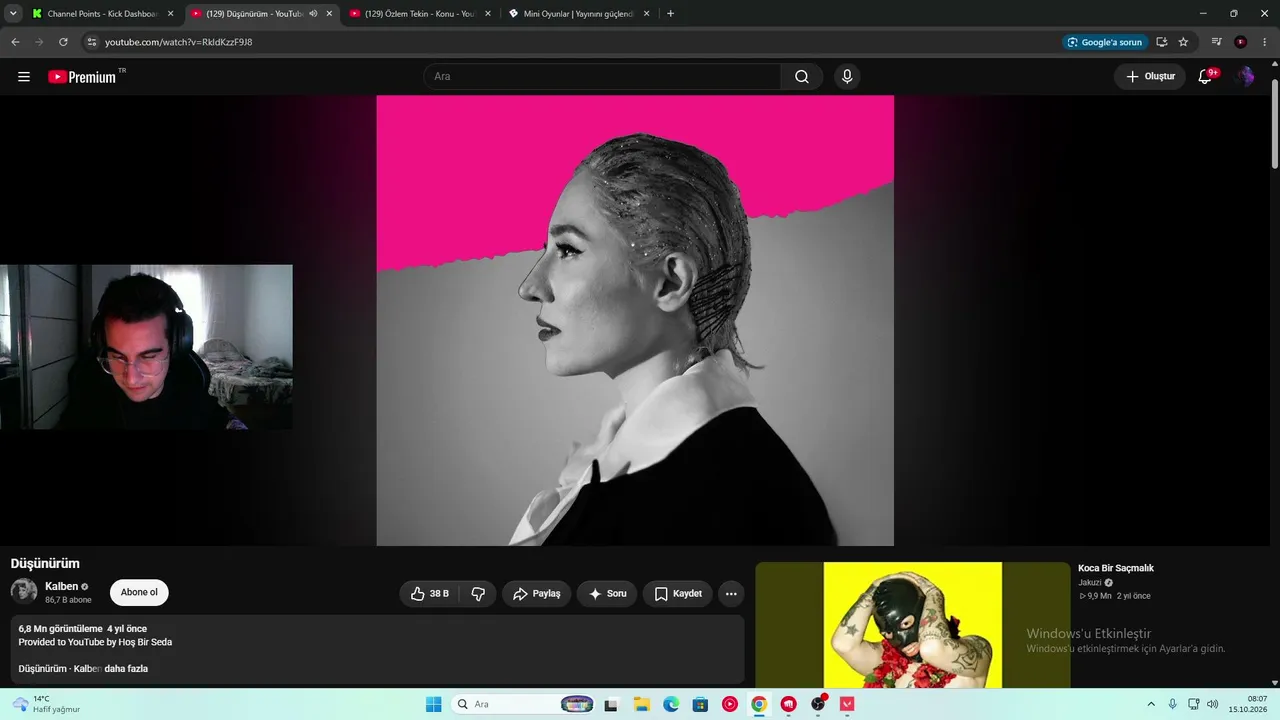The image size is (1280, 720).
Task: Go to the YouTube Premium home logo
Action: [82, 77]
